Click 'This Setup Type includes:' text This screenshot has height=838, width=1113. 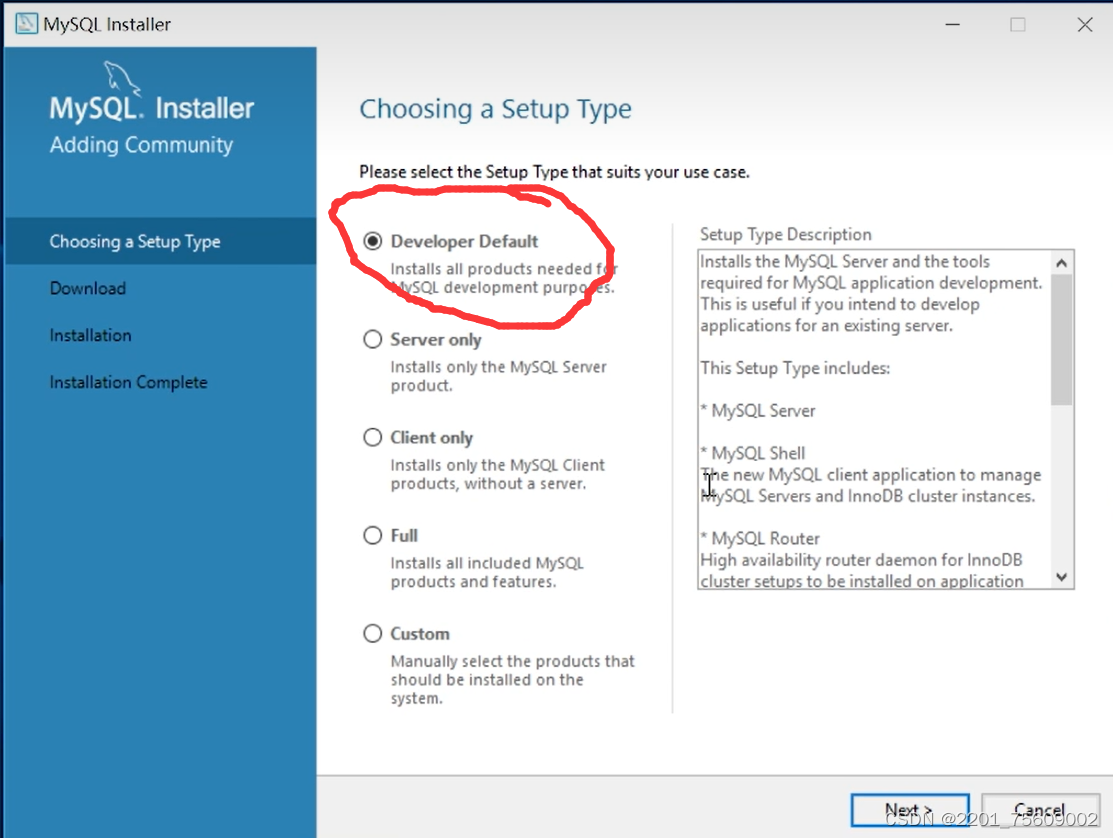pos(795,368)
